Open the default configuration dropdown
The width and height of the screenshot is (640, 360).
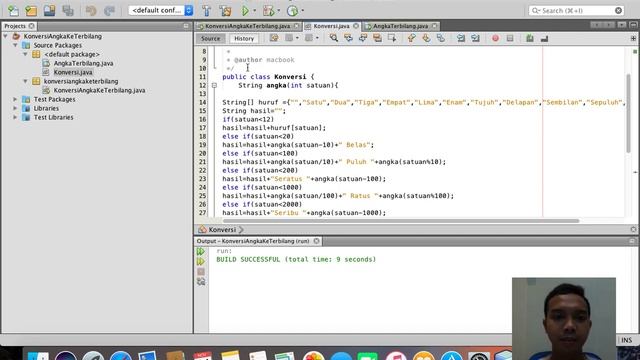point(161,10)
